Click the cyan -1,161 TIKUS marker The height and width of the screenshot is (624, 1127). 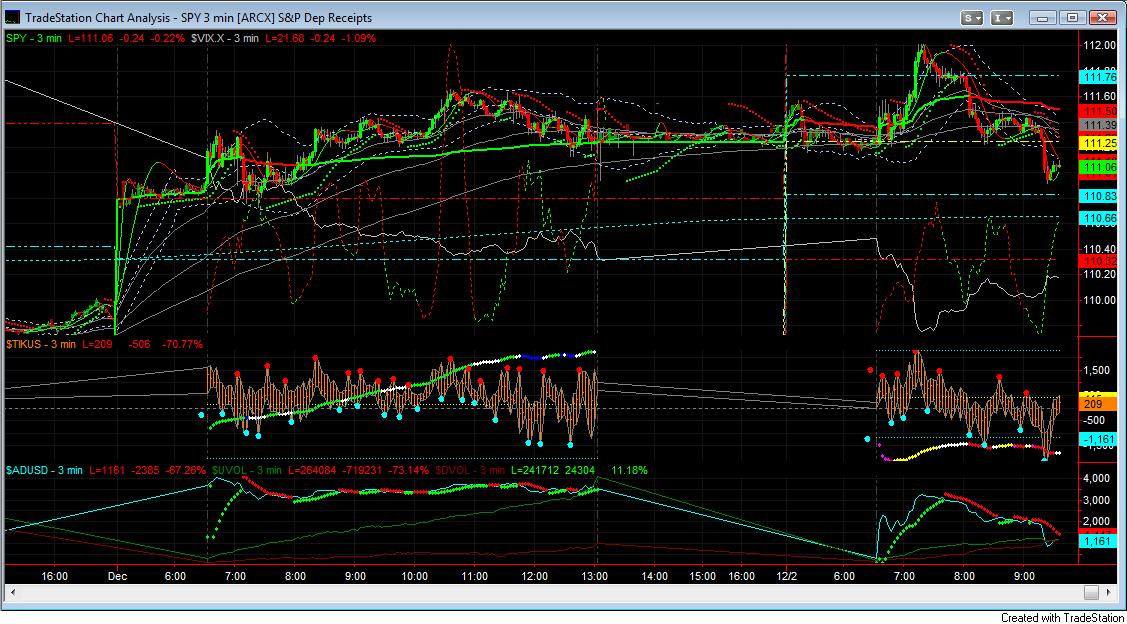[1098, 438]
